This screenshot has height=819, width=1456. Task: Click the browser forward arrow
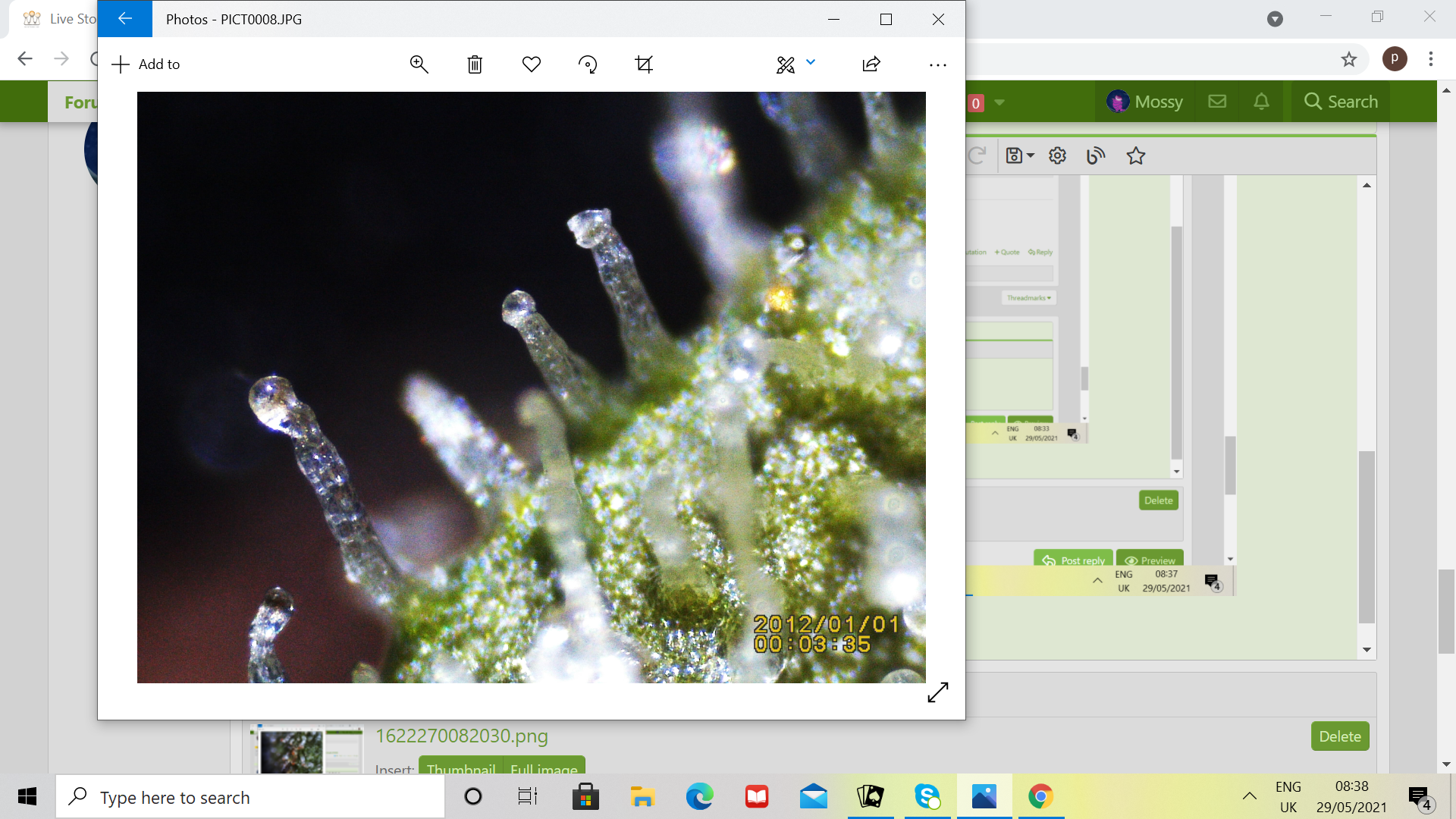pyautogui.click(x=61, y=58)
